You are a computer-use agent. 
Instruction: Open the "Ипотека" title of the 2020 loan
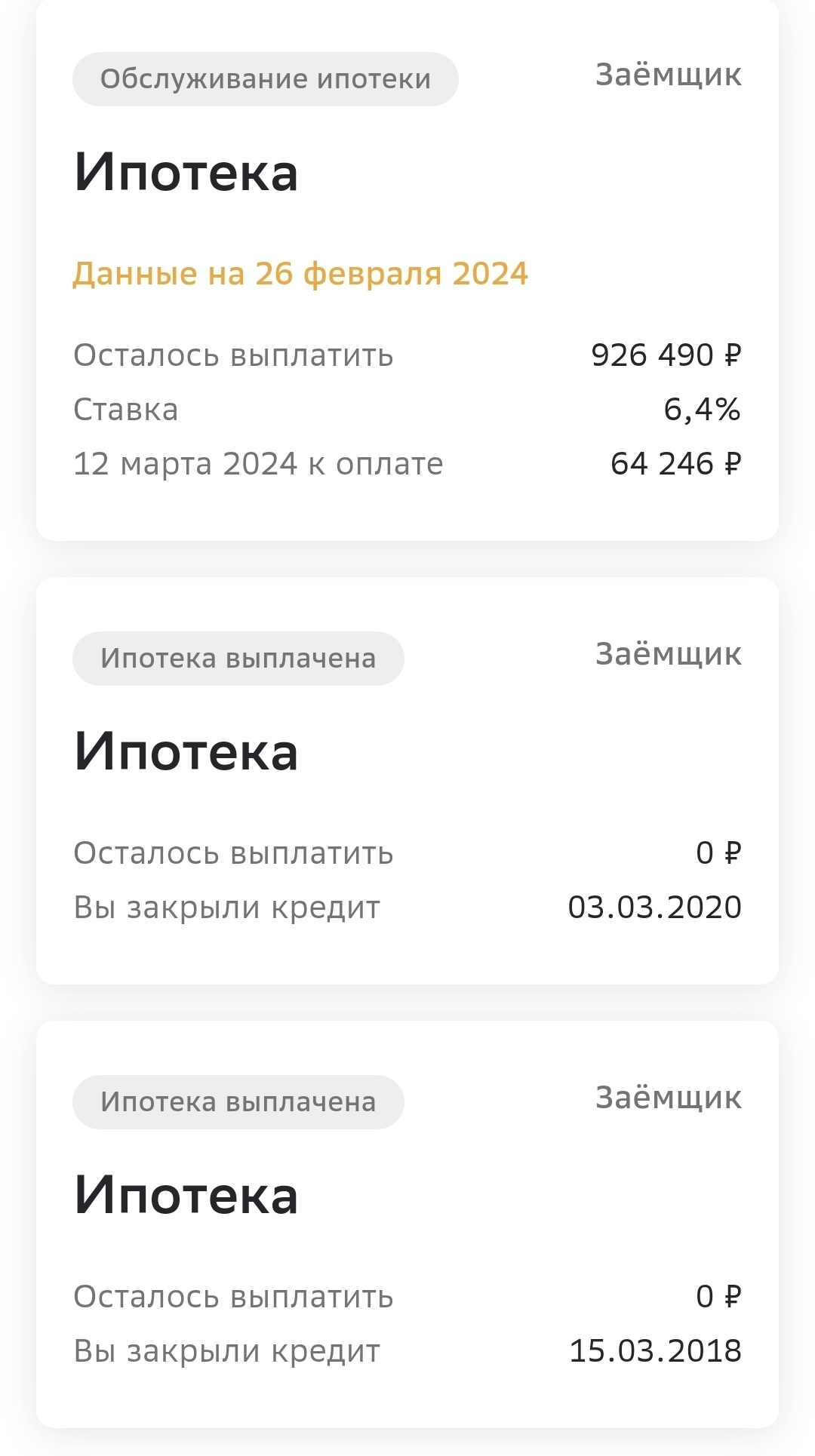186,752
